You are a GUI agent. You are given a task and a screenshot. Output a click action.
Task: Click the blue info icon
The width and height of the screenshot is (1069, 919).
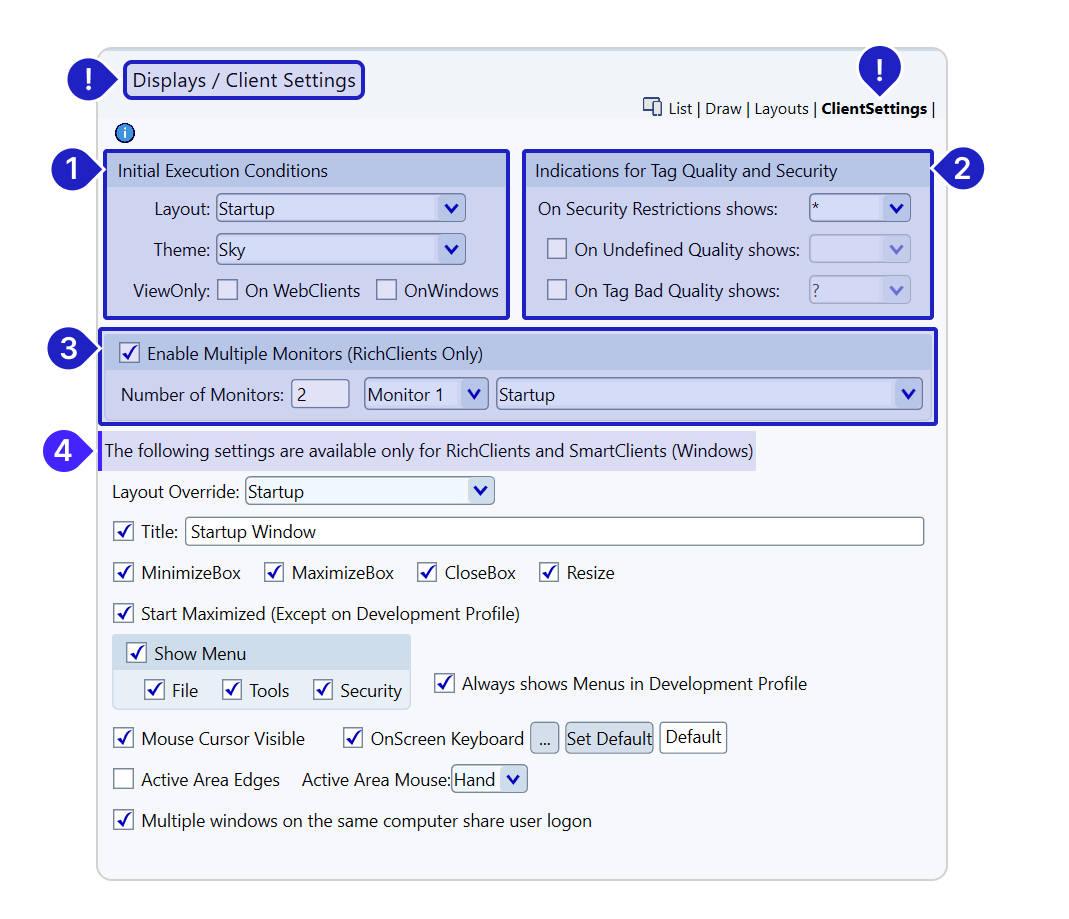(125, 133)
